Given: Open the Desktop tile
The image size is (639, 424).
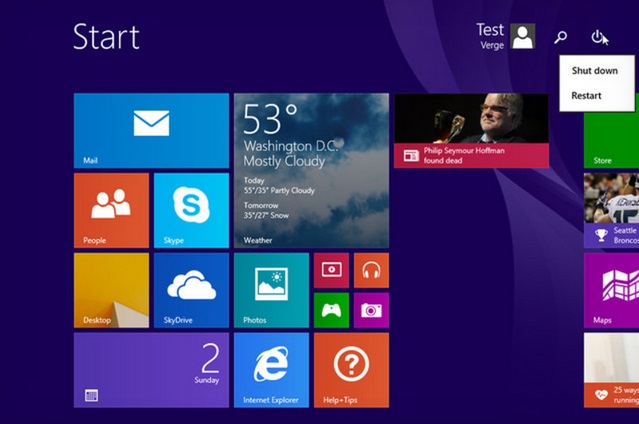Looking at the screenshot, I should 111,290.
